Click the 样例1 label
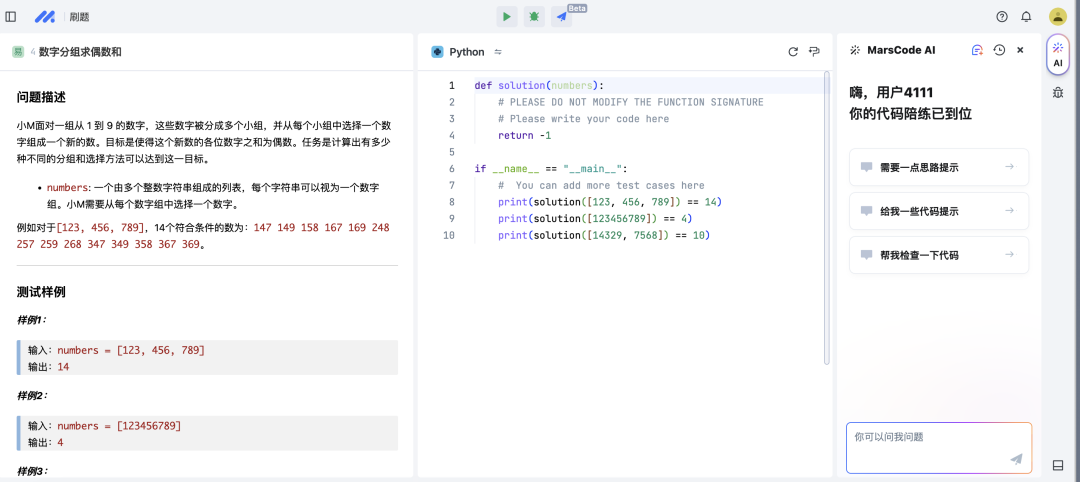Viewport: 1080px width, 482px height. (x=32, y=320)
